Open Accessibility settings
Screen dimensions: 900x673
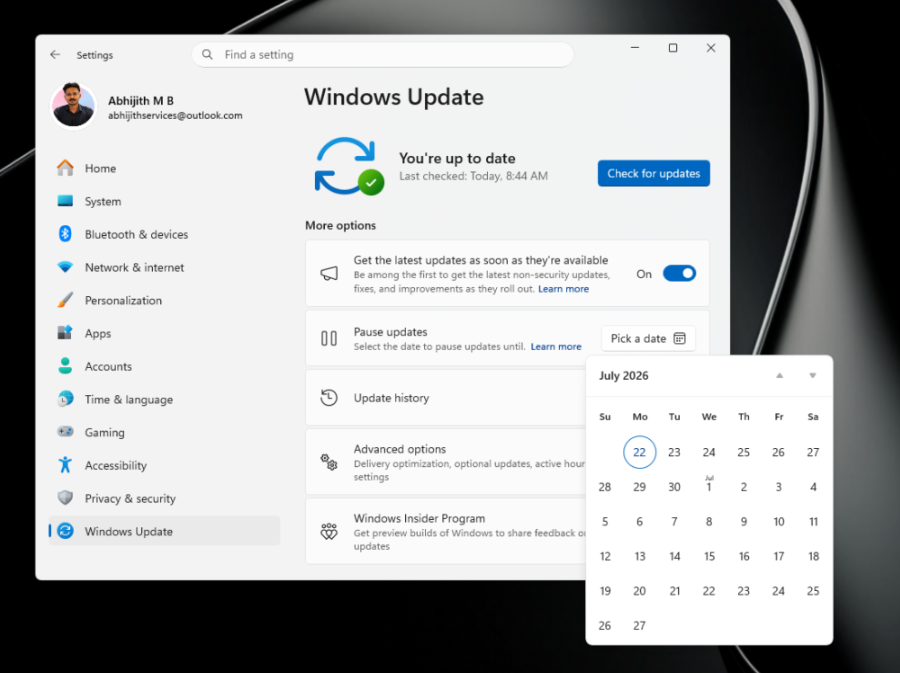(164, 465)
